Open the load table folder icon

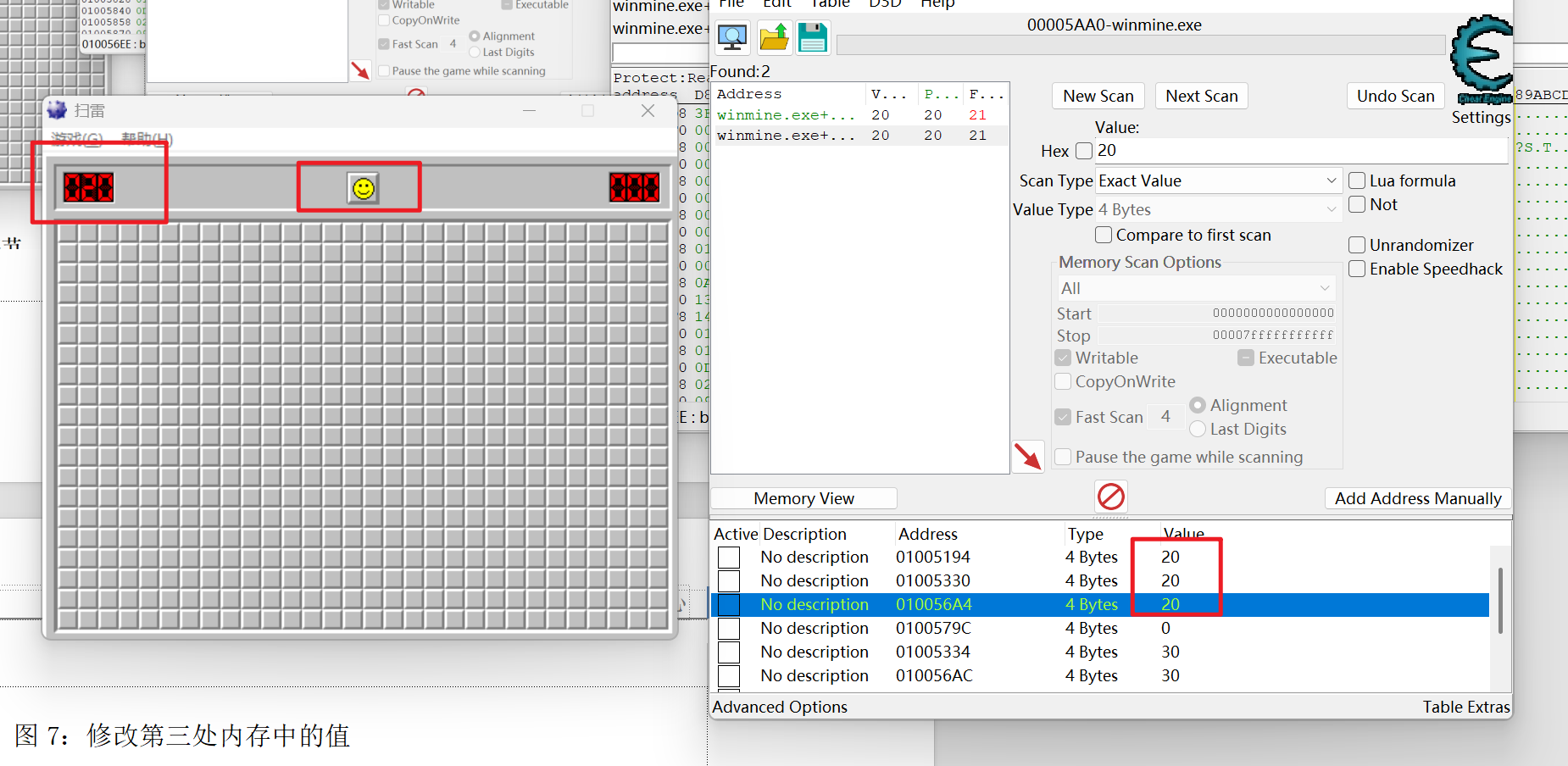[x=774, y=37]
